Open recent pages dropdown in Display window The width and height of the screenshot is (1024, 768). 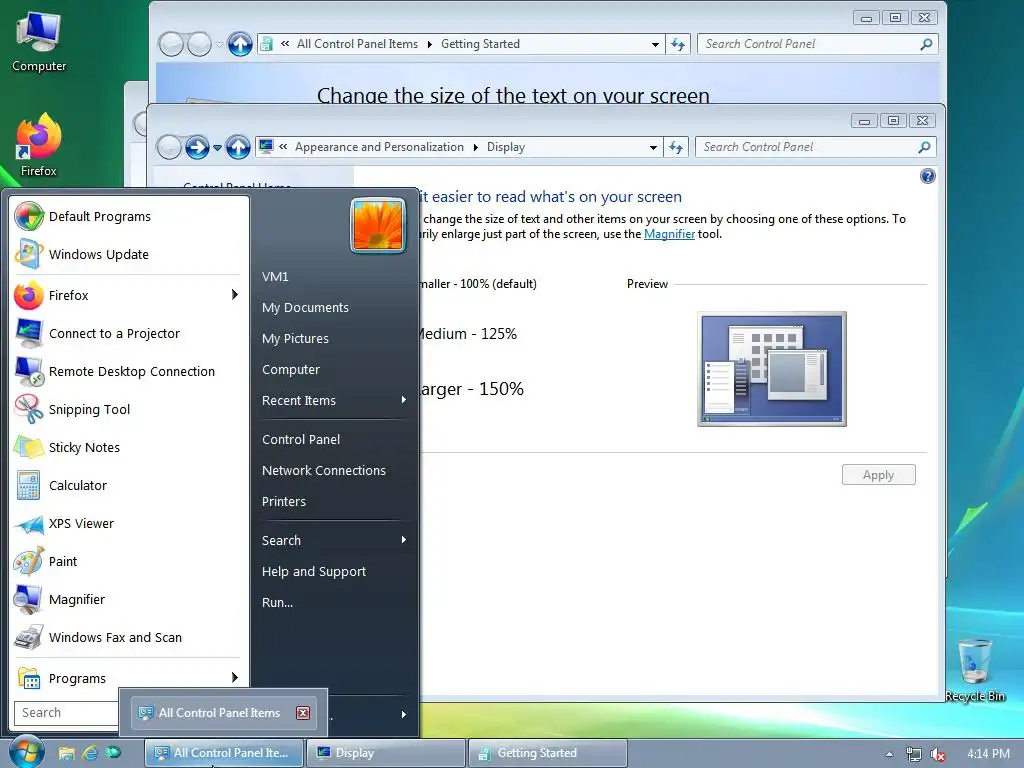coord(217,148)
